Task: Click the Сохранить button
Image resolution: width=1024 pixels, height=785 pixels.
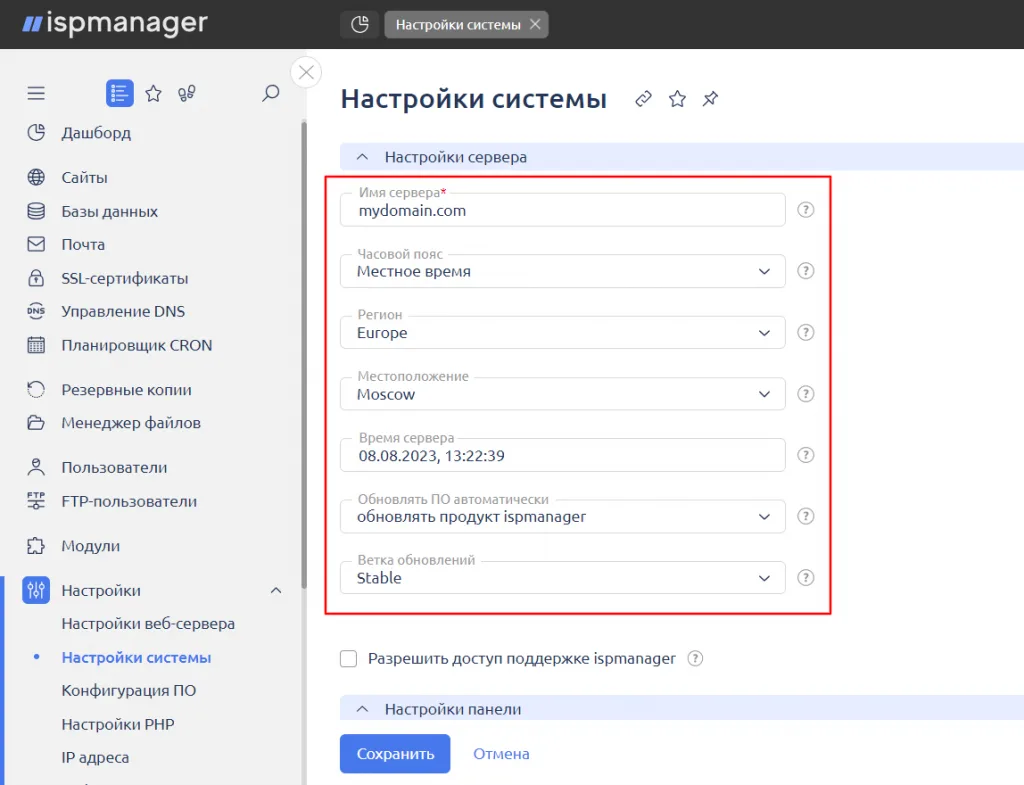Action: pos(395,754)
